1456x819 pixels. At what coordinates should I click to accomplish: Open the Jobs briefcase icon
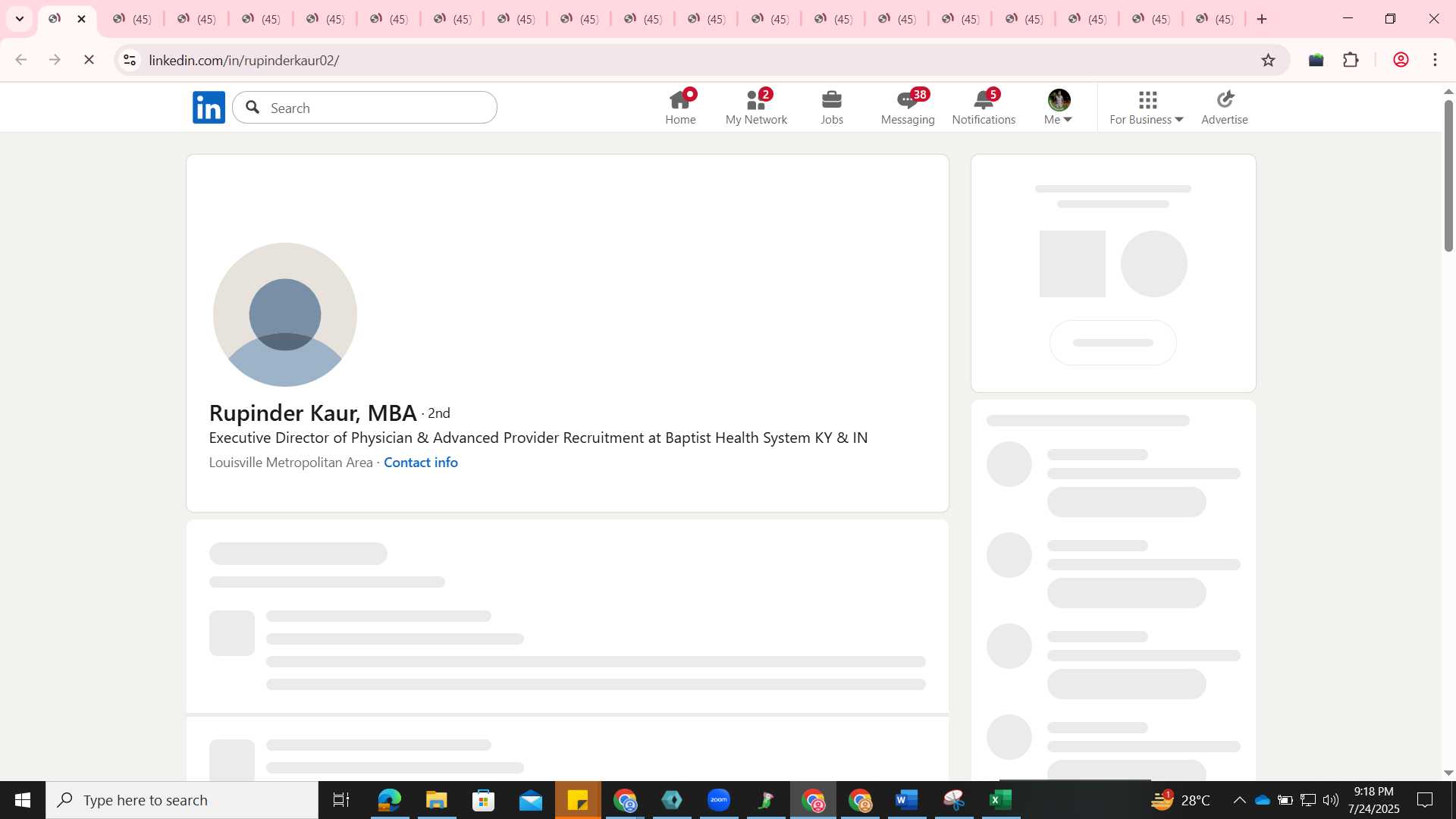[832, 107]
